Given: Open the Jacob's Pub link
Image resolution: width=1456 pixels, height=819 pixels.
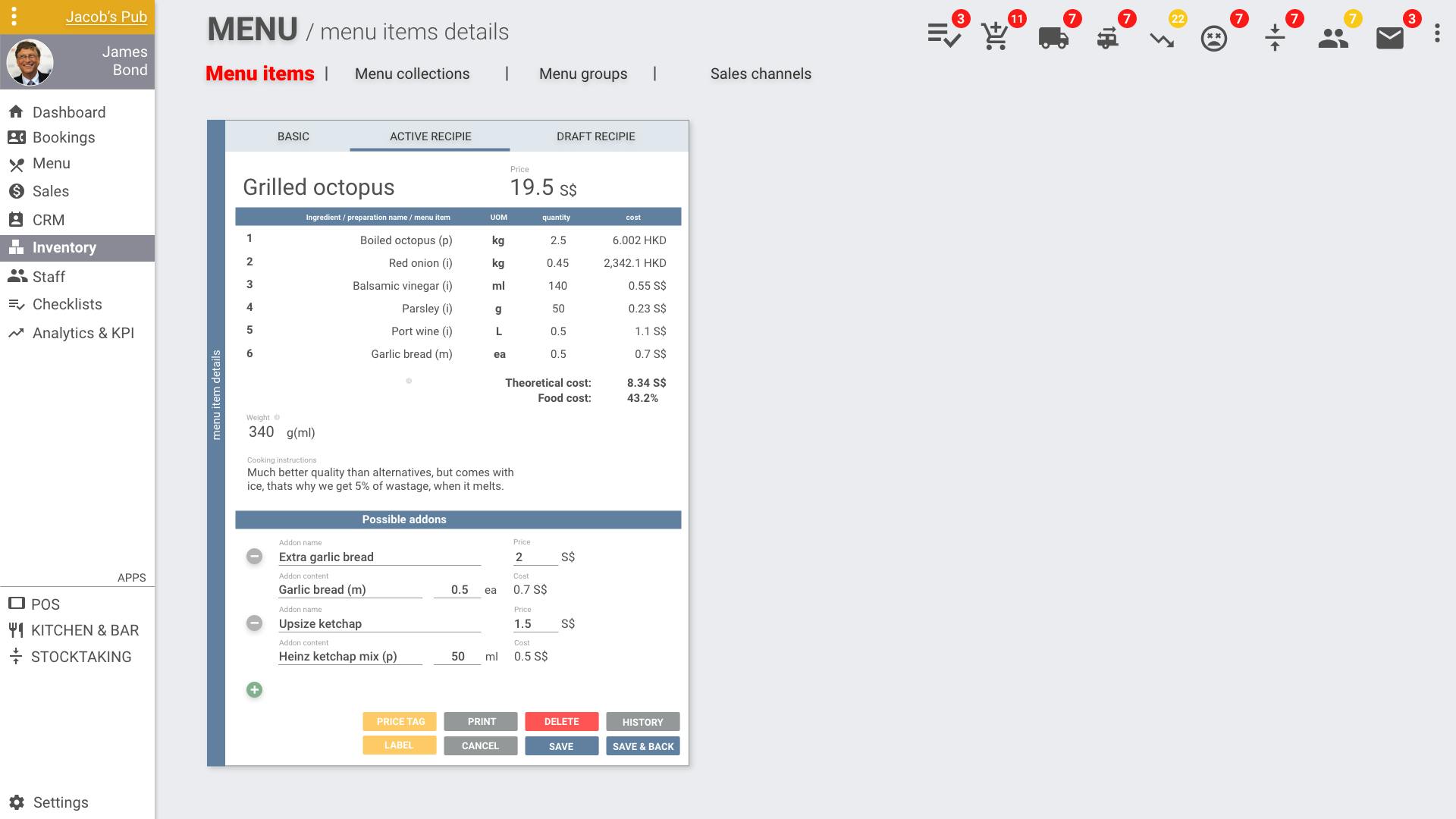Looking at the screenshot, I should (106, 17).
